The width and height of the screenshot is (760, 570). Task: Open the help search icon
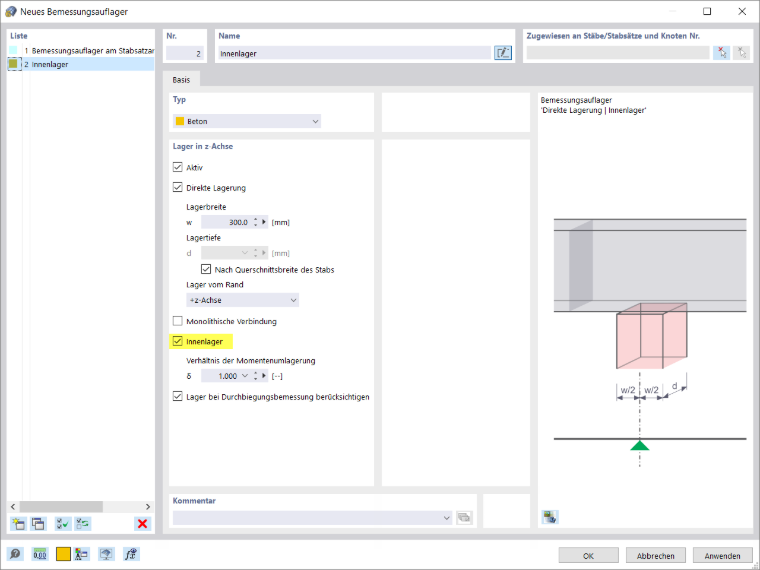(15, 554)
